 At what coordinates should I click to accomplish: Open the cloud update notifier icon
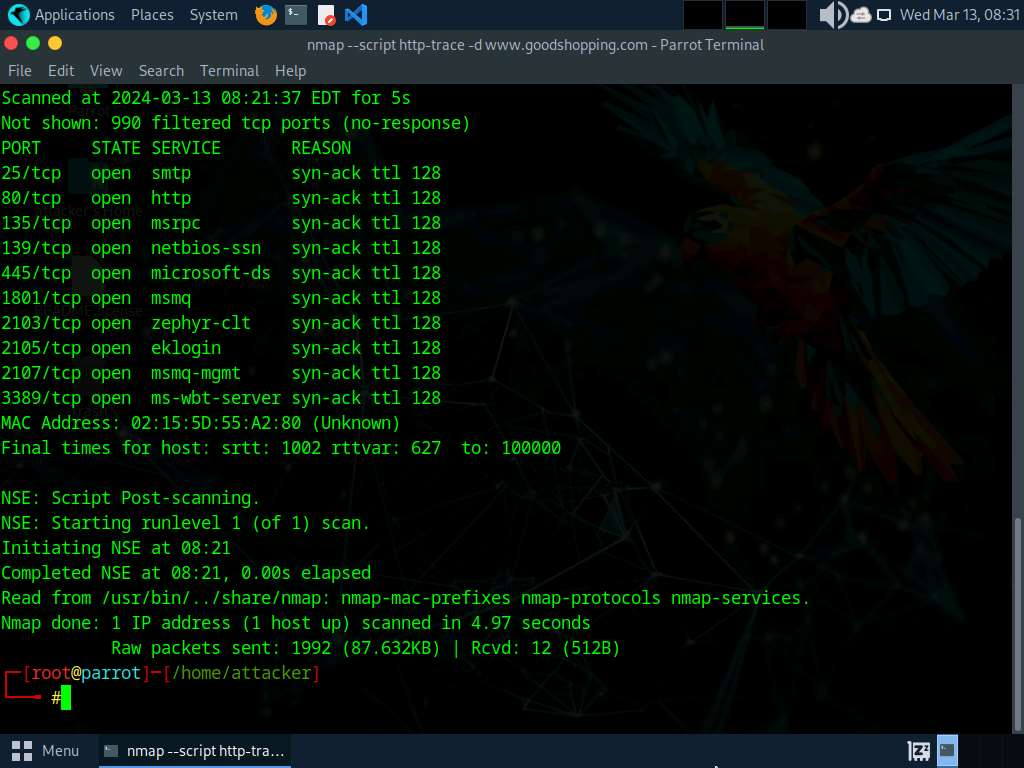pyautogui.click(x=861, y=15)
